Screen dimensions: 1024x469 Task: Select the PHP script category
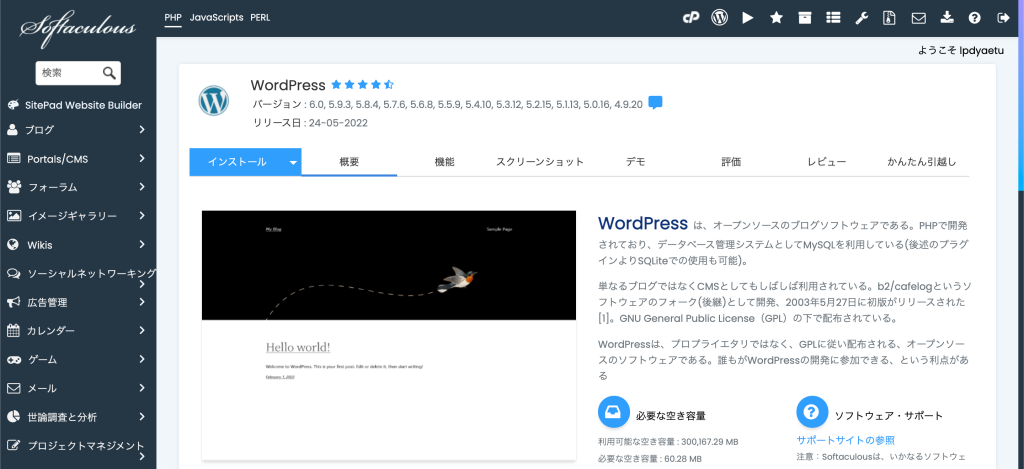(x=173, y=18)
